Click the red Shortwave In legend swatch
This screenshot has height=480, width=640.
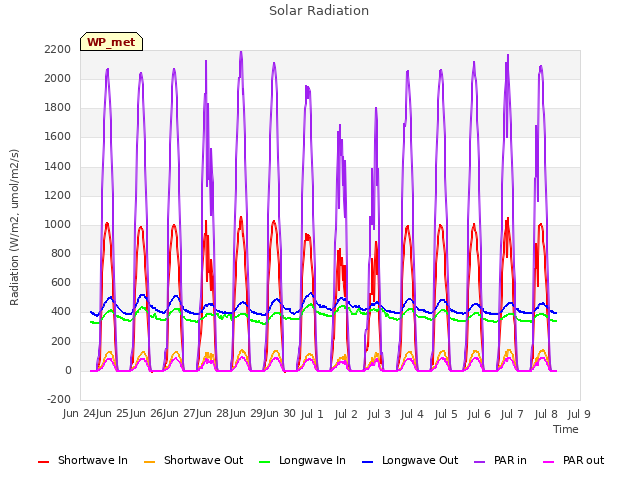click(44, 462)
